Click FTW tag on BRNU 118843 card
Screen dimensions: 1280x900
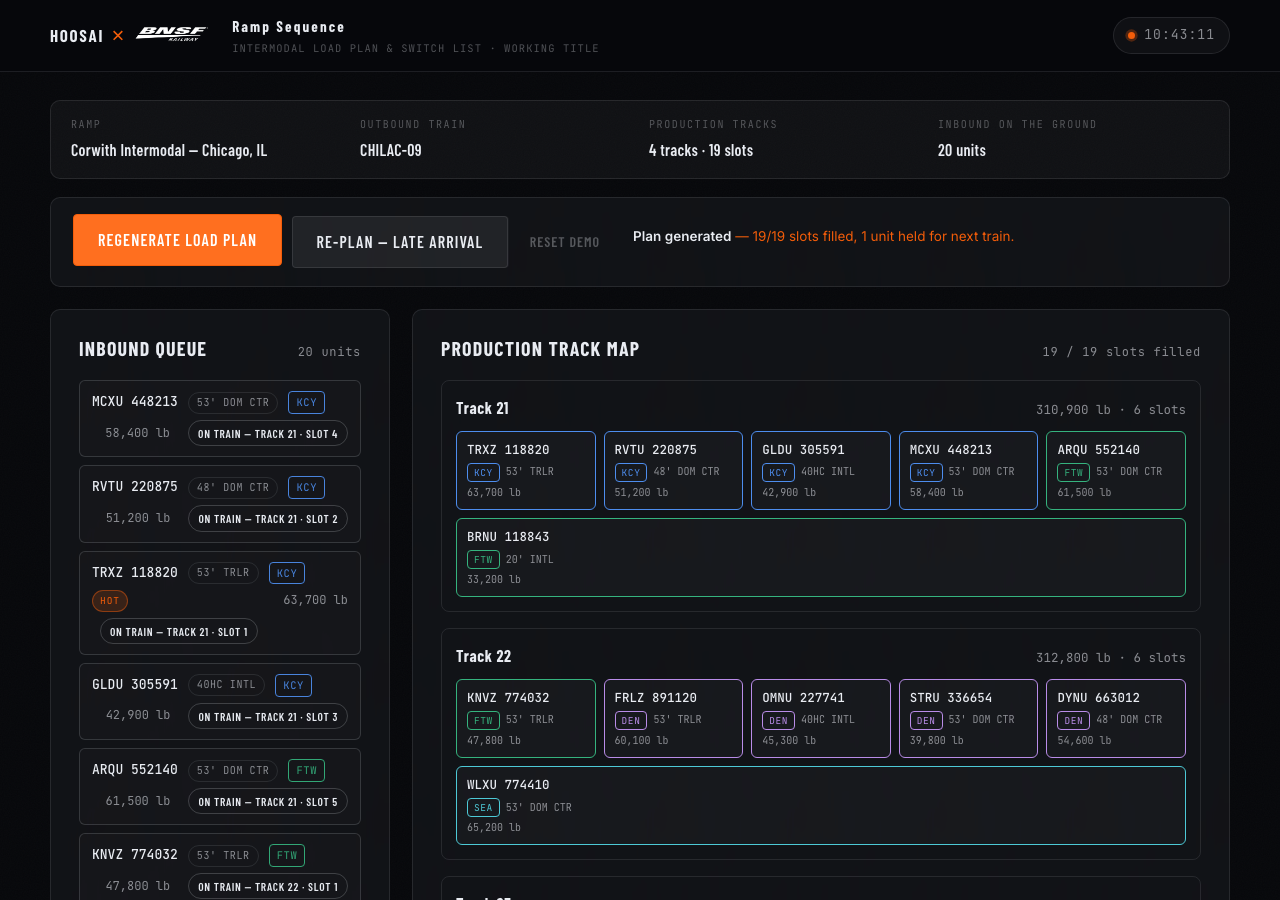pos(483,559)
